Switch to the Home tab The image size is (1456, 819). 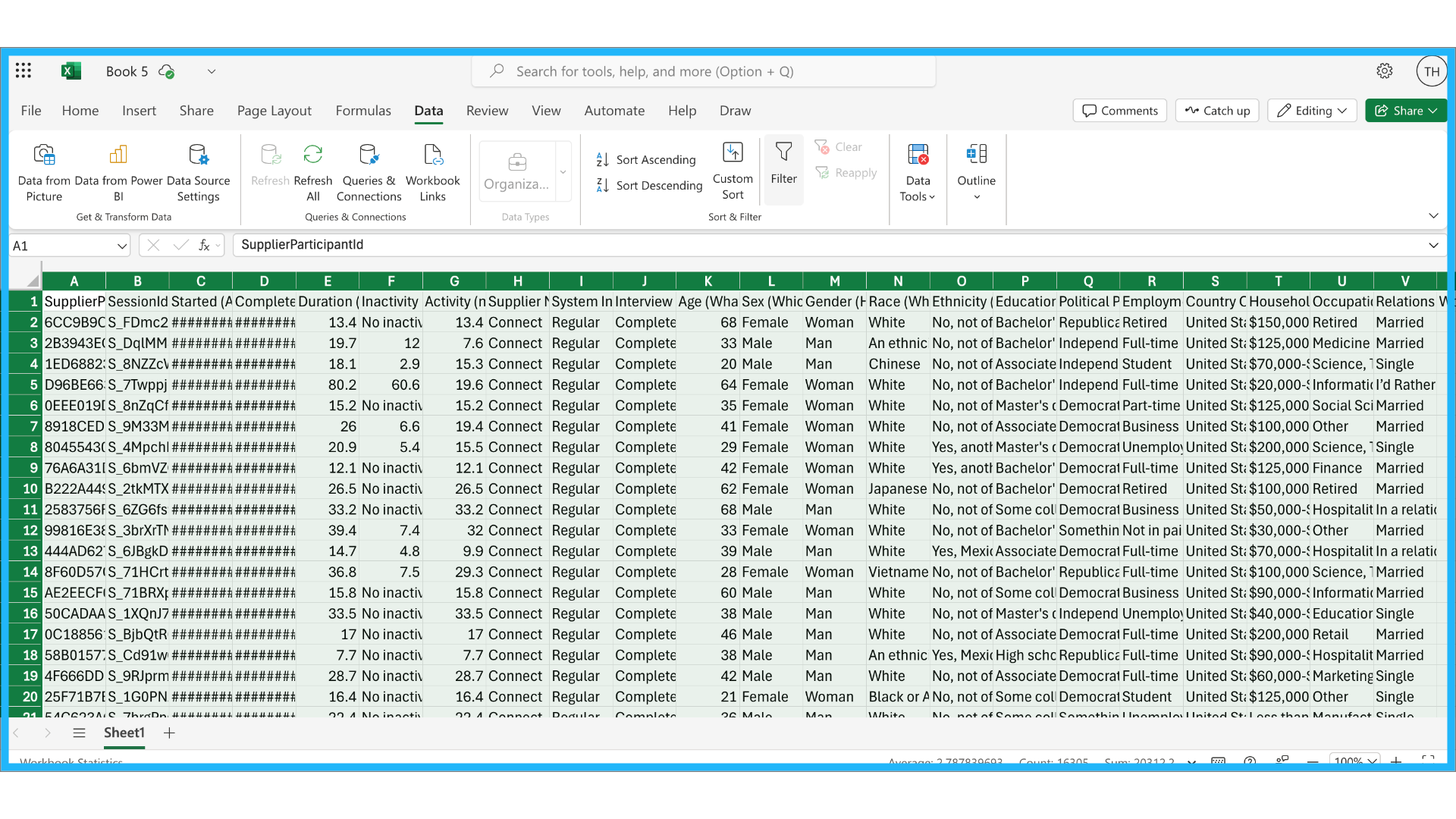click(x=80, y=111)
